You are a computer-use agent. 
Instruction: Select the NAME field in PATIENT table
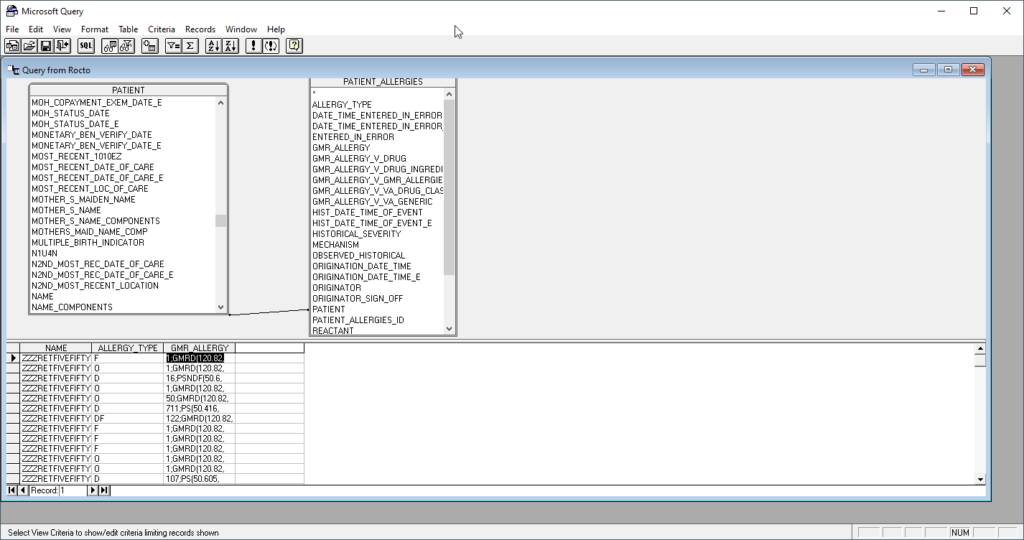pyautogui.click(x=42, y=296)
